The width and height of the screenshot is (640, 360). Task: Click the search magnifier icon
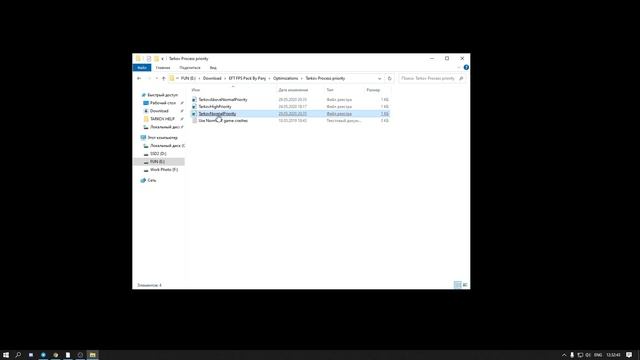461,78
